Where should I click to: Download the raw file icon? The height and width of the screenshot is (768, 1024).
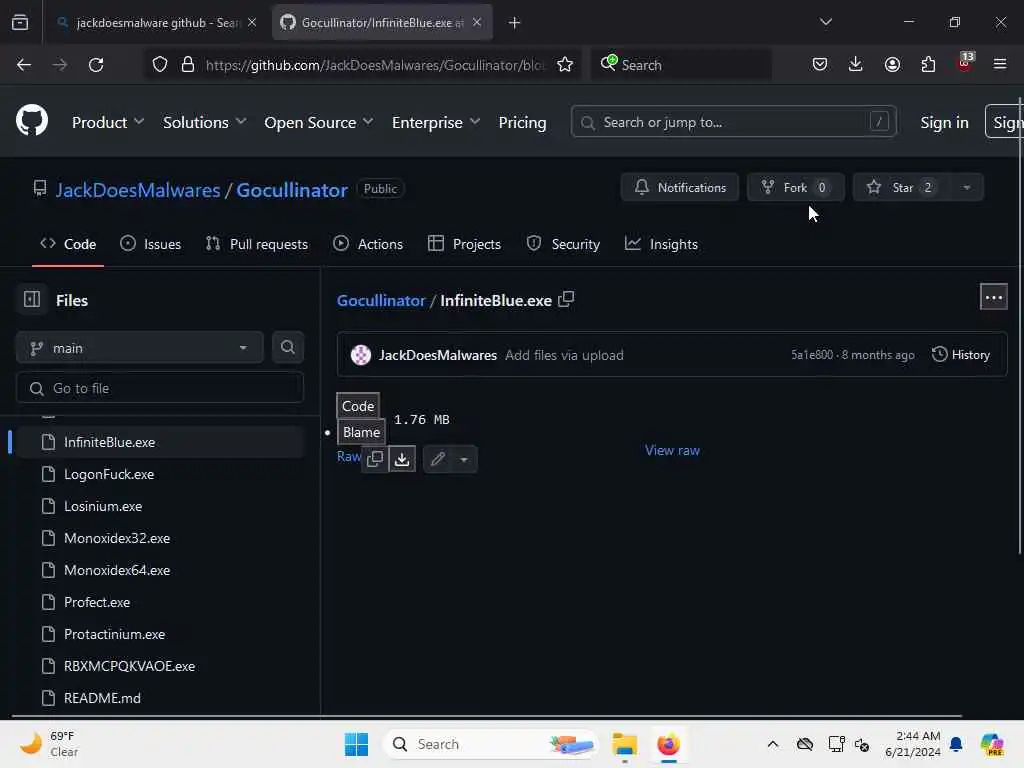pos(402,459)
